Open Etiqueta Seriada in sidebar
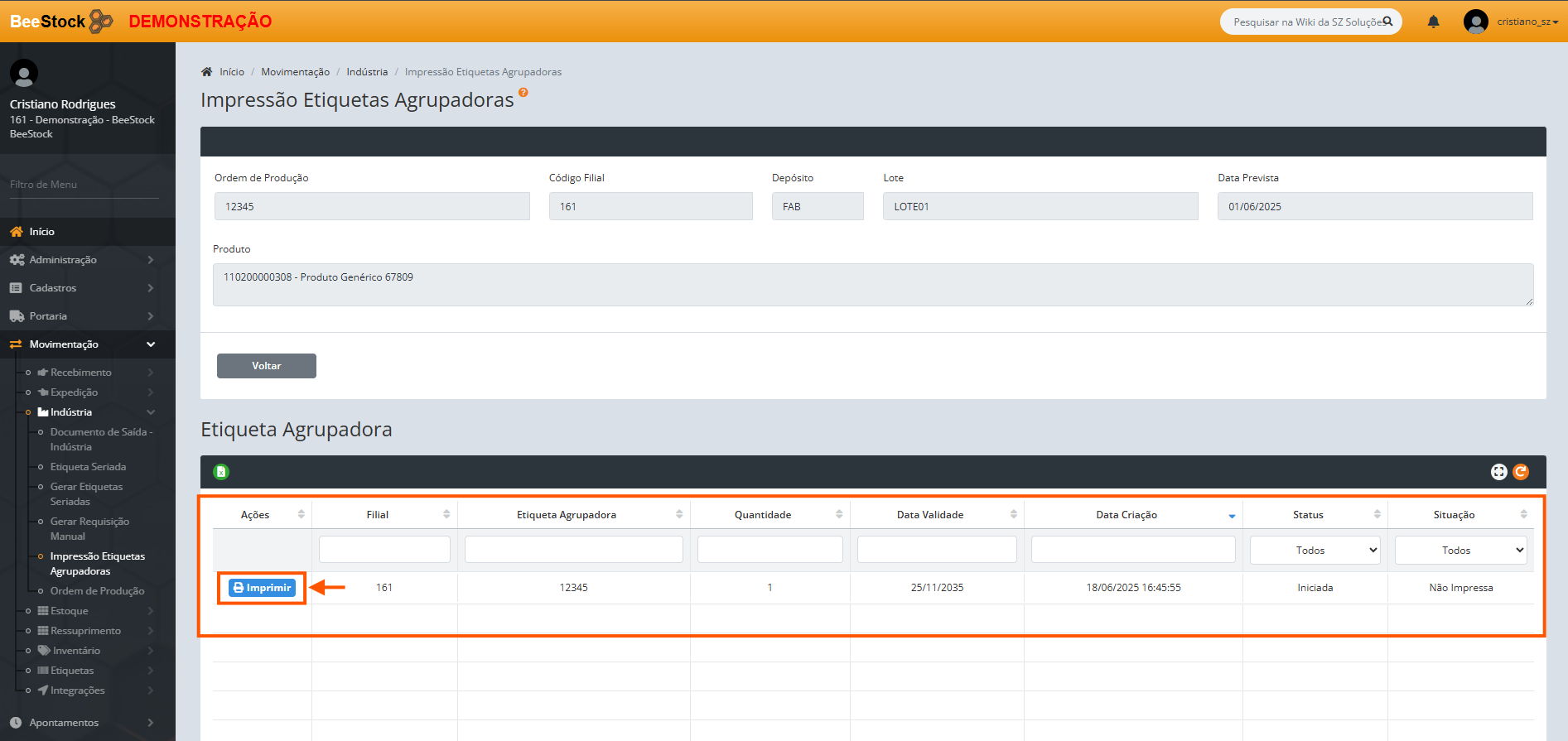1568x741 pixels. tap(88, 467)
